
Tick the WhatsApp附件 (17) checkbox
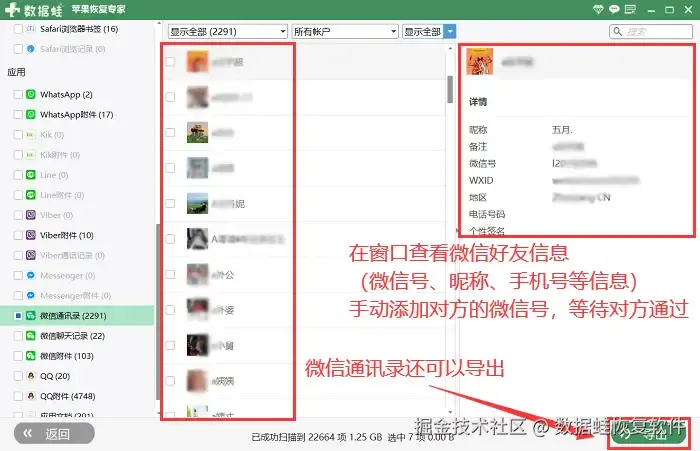(18, 114)
